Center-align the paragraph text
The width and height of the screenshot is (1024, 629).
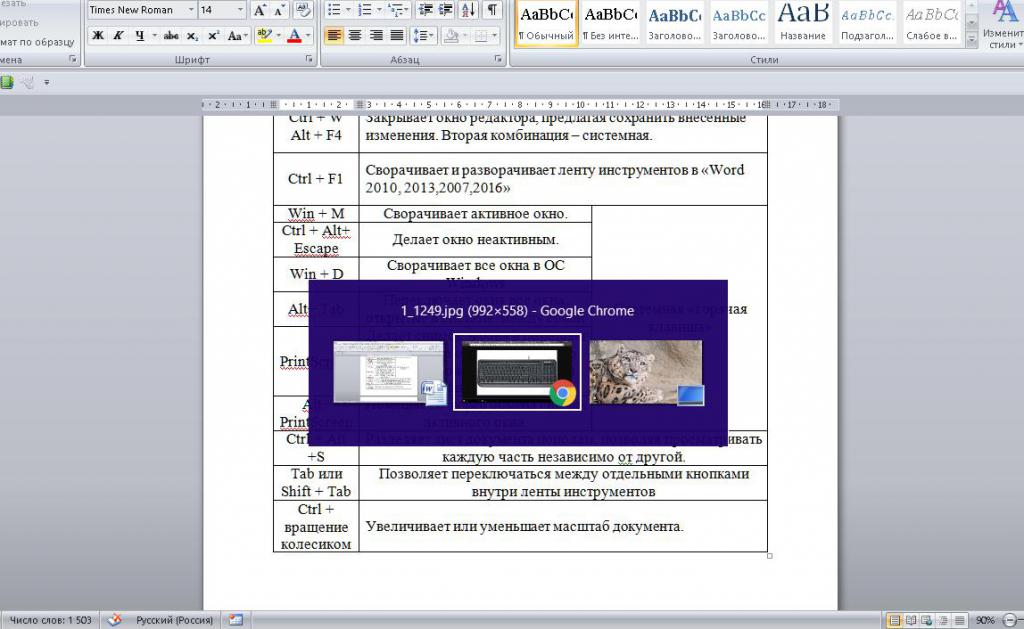[354, 36]
